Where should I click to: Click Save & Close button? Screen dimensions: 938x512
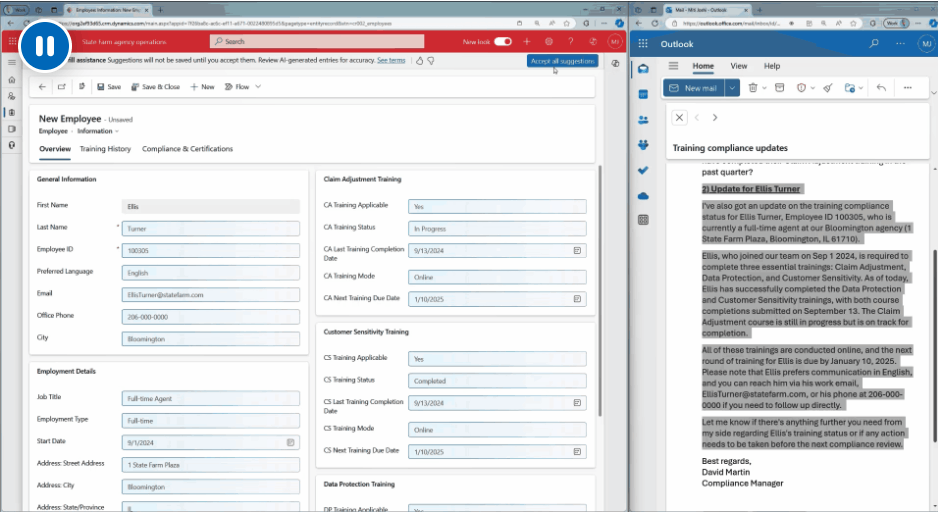[x=156, y=87]
